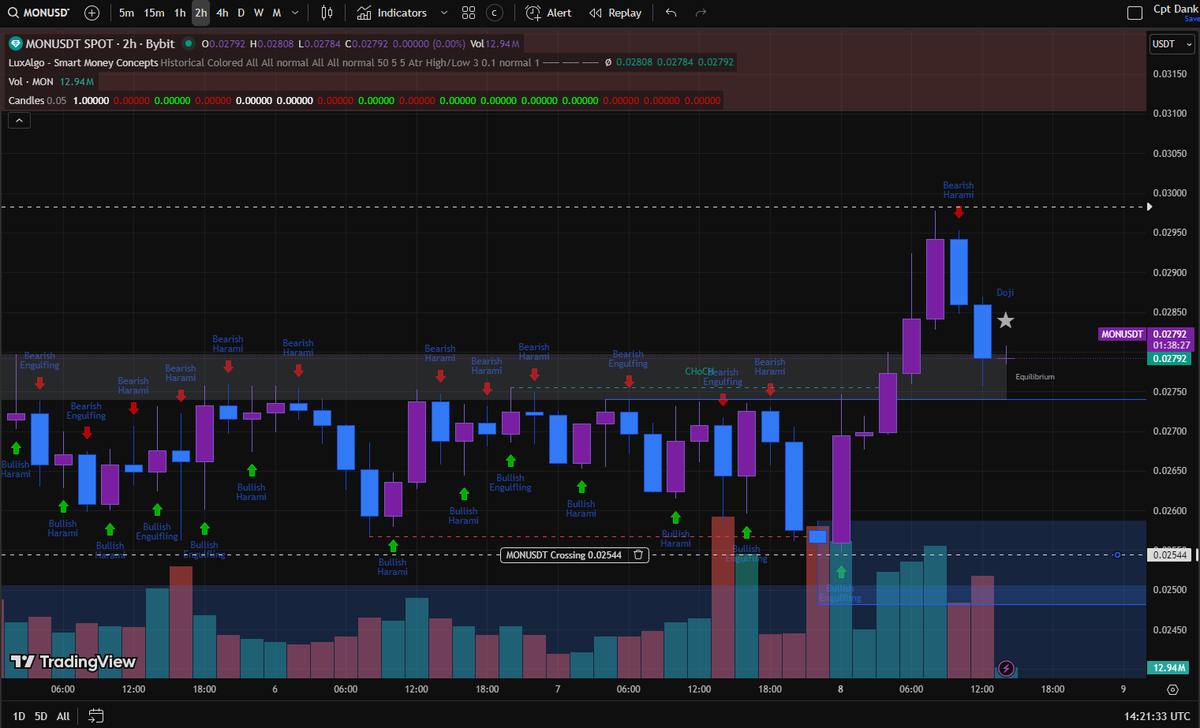Redo the last chart action

(x=701, y=13)
